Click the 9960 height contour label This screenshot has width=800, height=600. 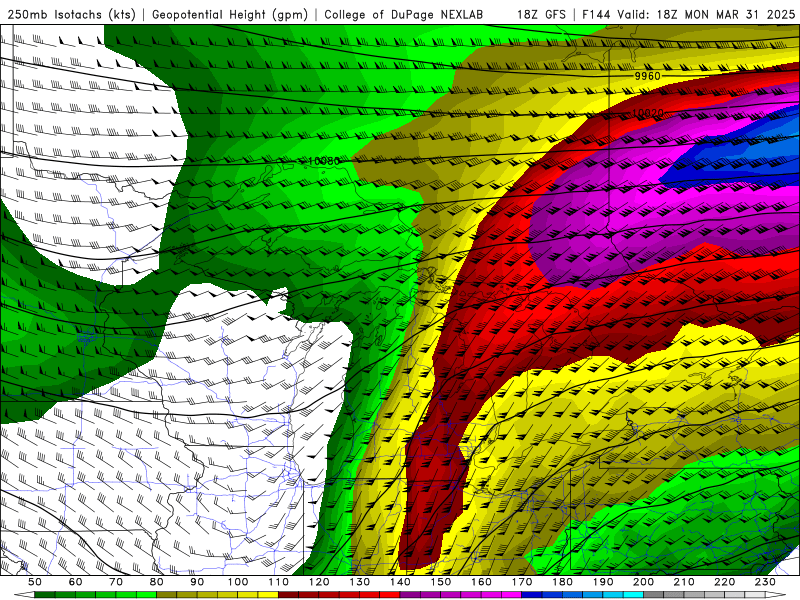pos(647,76)
